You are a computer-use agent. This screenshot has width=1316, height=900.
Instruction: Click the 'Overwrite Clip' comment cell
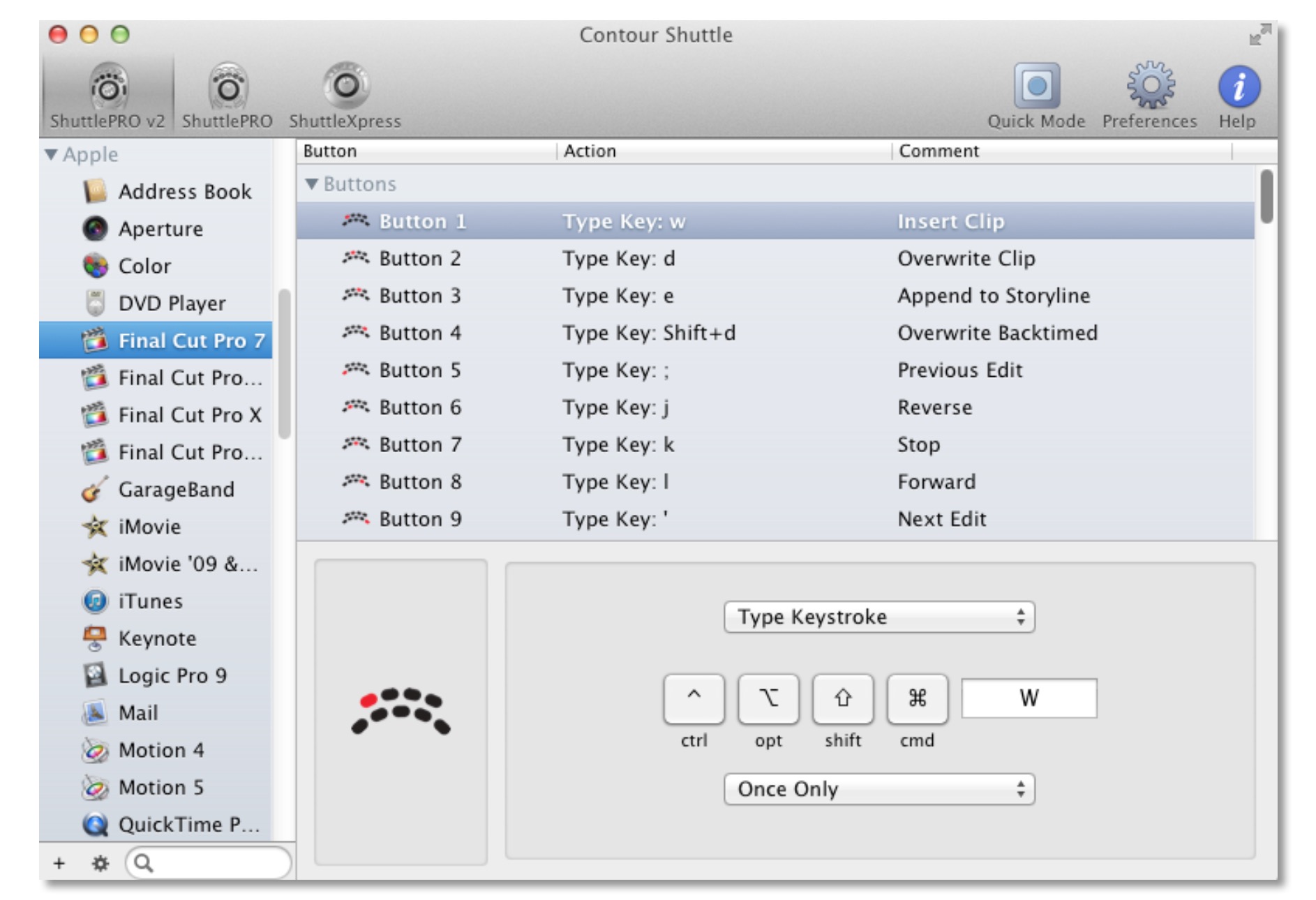point(966,258)
